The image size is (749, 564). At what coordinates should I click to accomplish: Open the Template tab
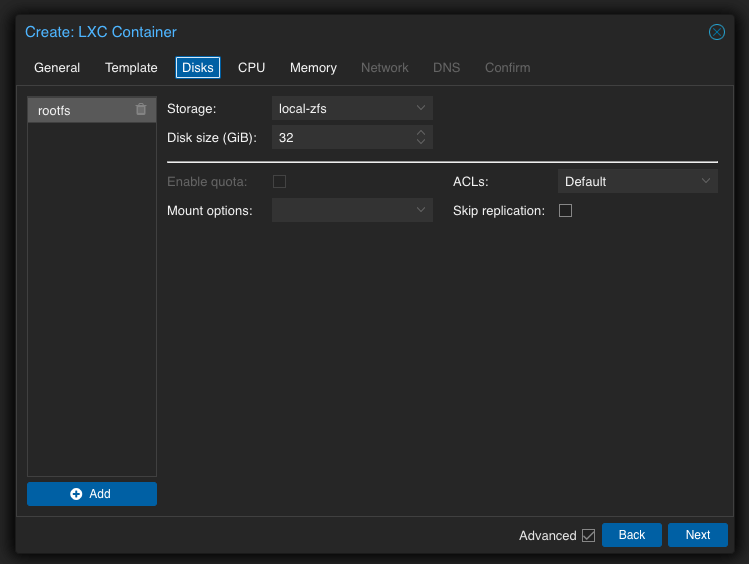click(x=131, y=68)
